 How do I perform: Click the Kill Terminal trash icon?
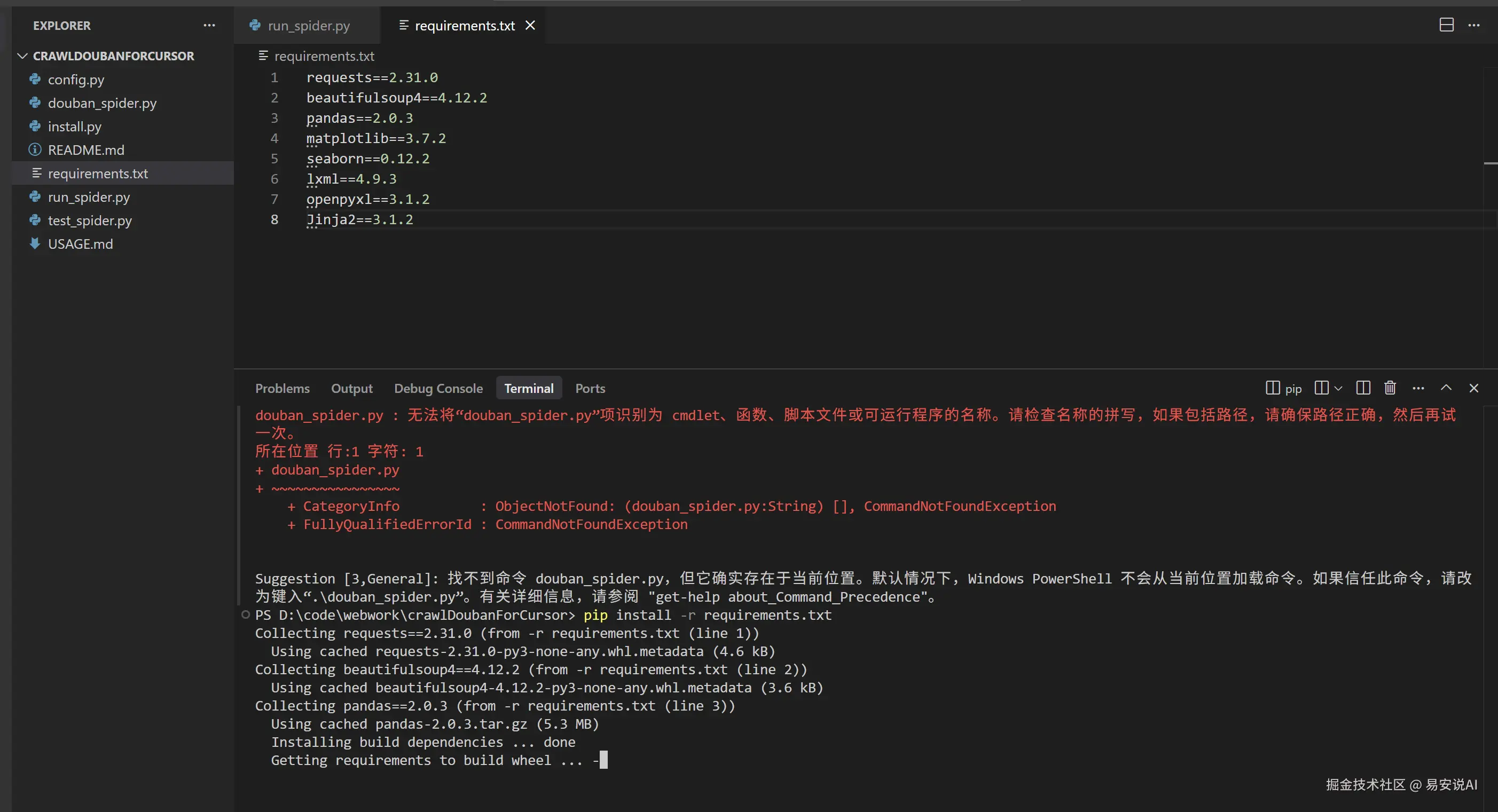(1390, 388)
